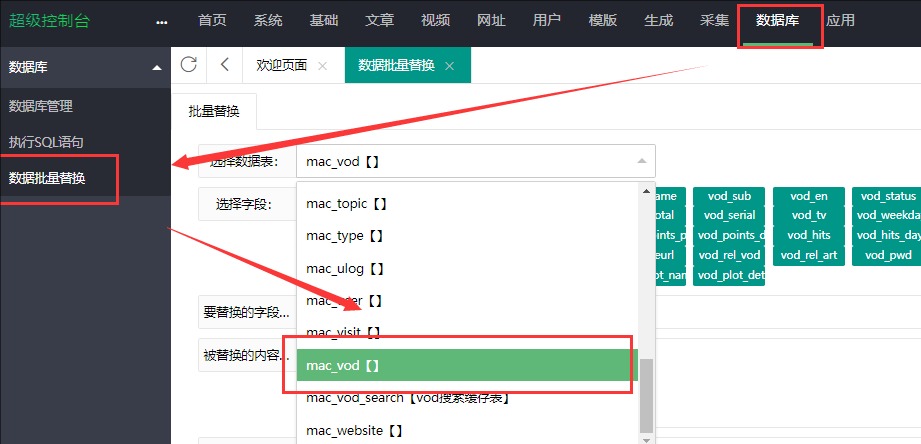Open the 数据库 top menu
The image size is (921, 444).
[x=776, y=21]
